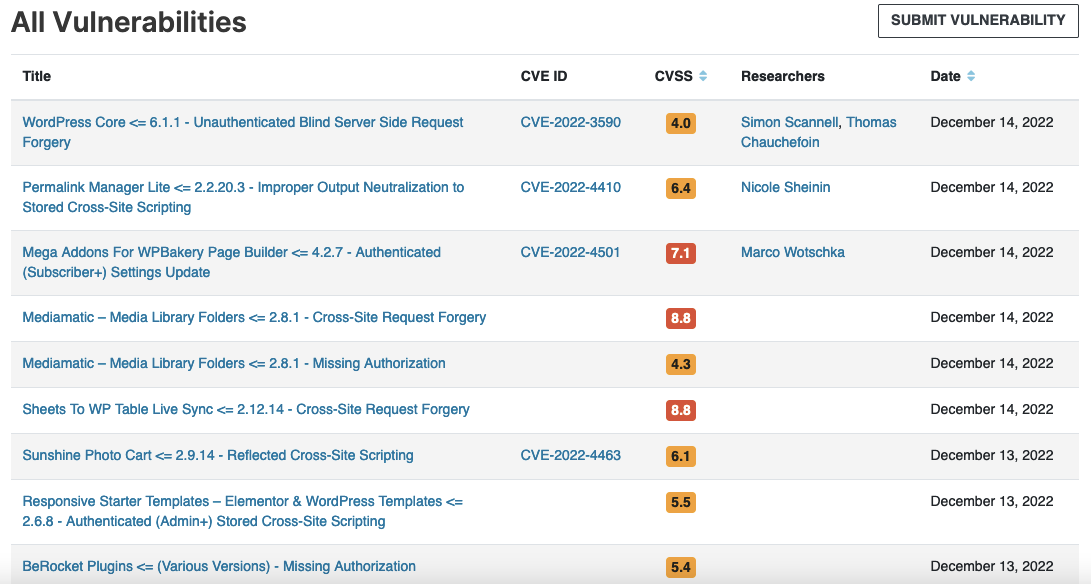Sort table by CVSS arrow icon
This screenshot has width=1091, height=584.
(x=703, y=76)
